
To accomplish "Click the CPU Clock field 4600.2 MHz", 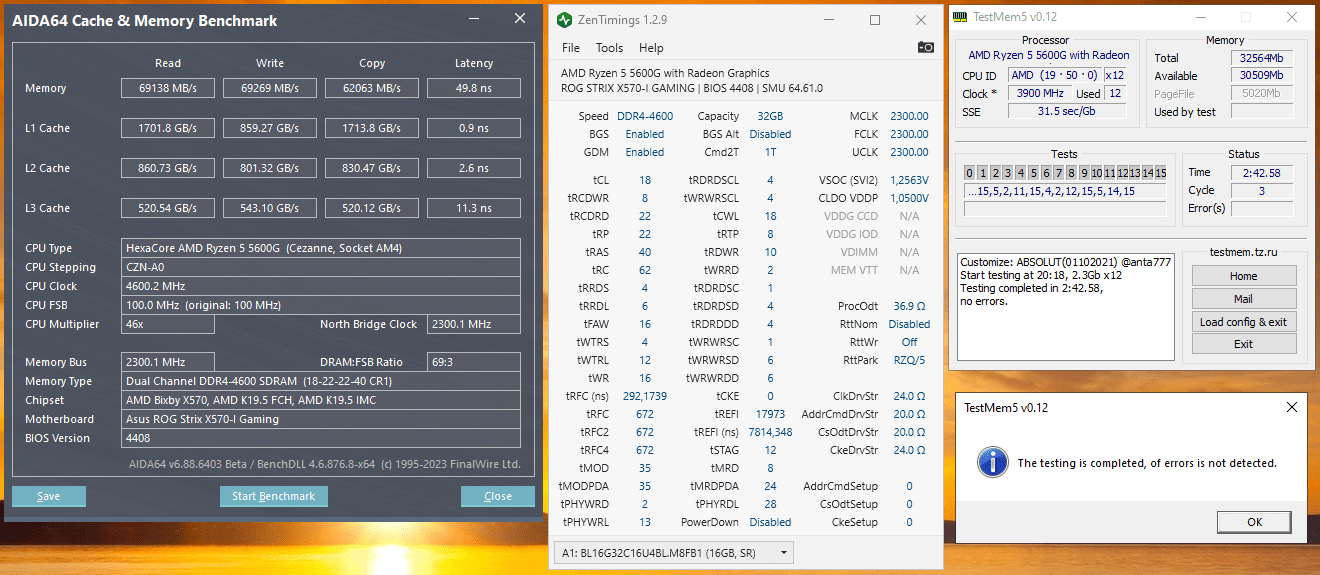I will tap(321, 286).
